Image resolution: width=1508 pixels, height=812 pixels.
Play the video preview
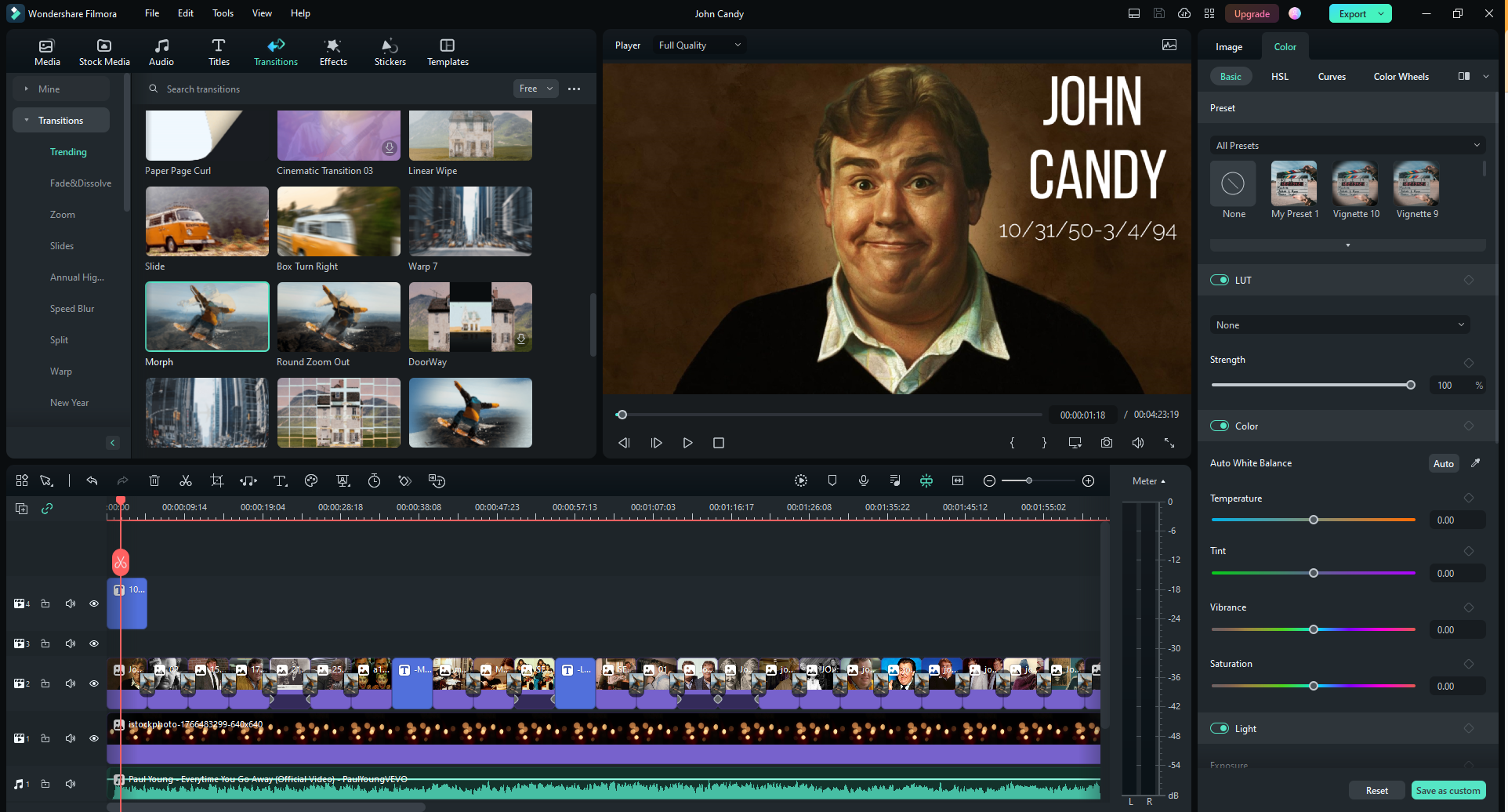click(687, 443)
